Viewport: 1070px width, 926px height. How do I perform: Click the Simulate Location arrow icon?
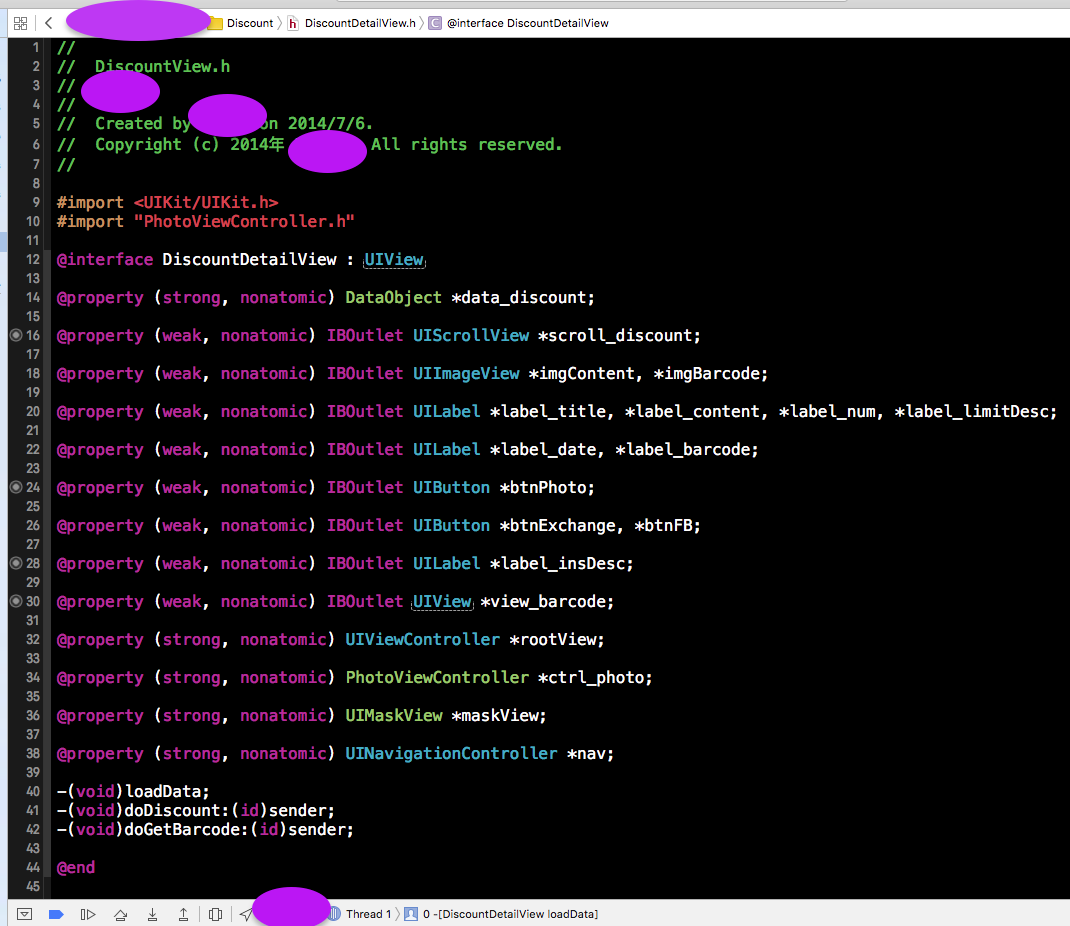click(x=245, y=914)
